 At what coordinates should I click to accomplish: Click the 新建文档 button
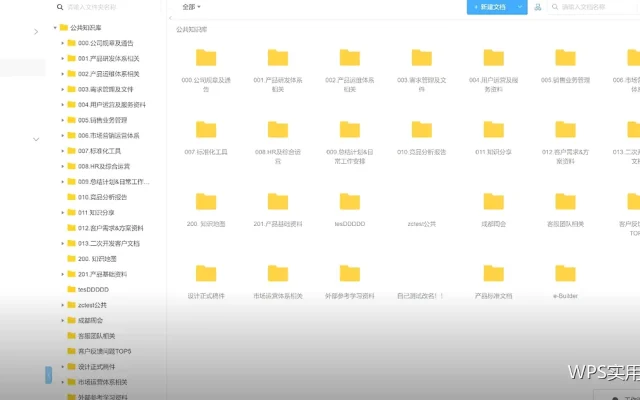(491, 7)
